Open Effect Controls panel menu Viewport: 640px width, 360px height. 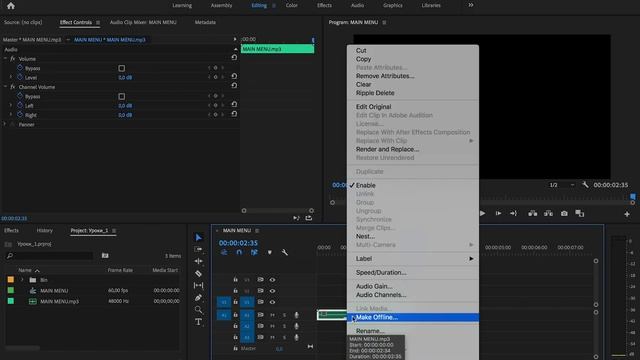pos(98,22)
